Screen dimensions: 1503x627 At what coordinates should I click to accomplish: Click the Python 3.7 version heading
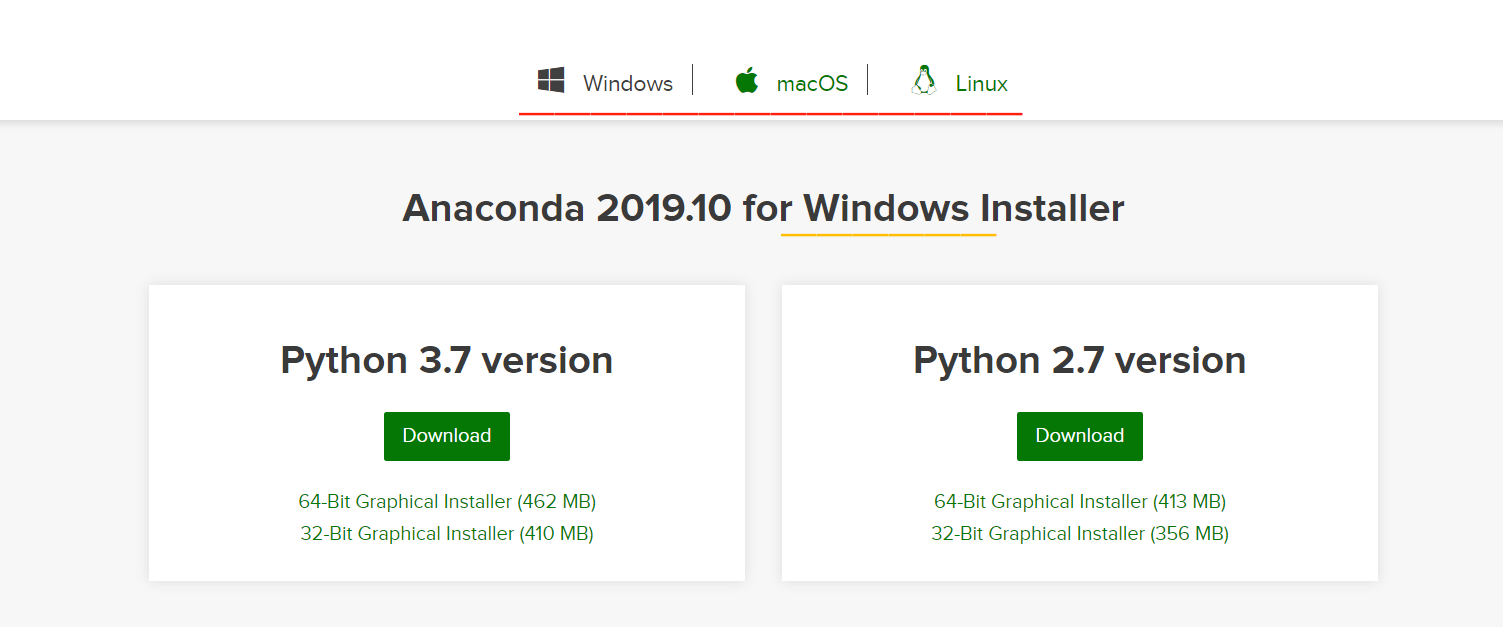click(446, 360)
